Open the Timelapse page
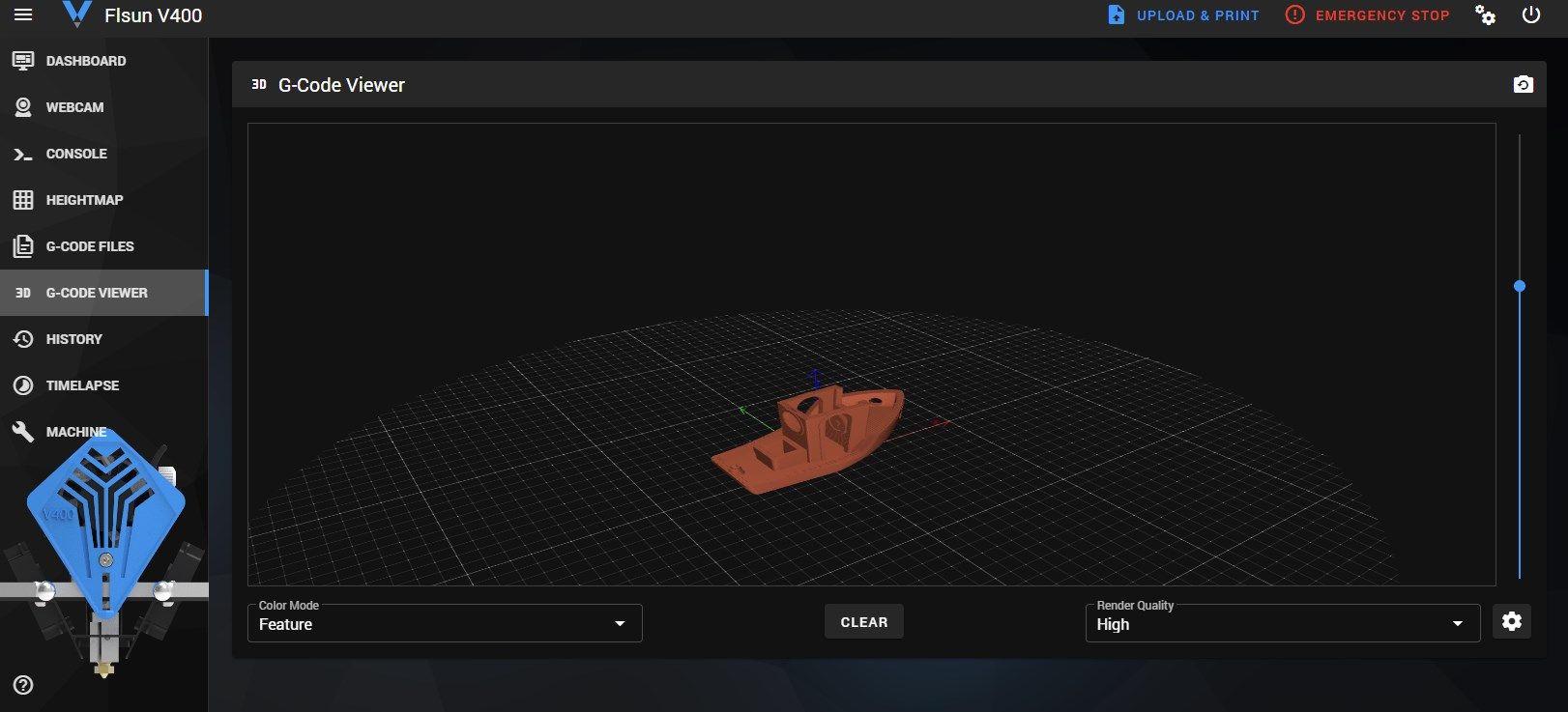 click(103, 385)
